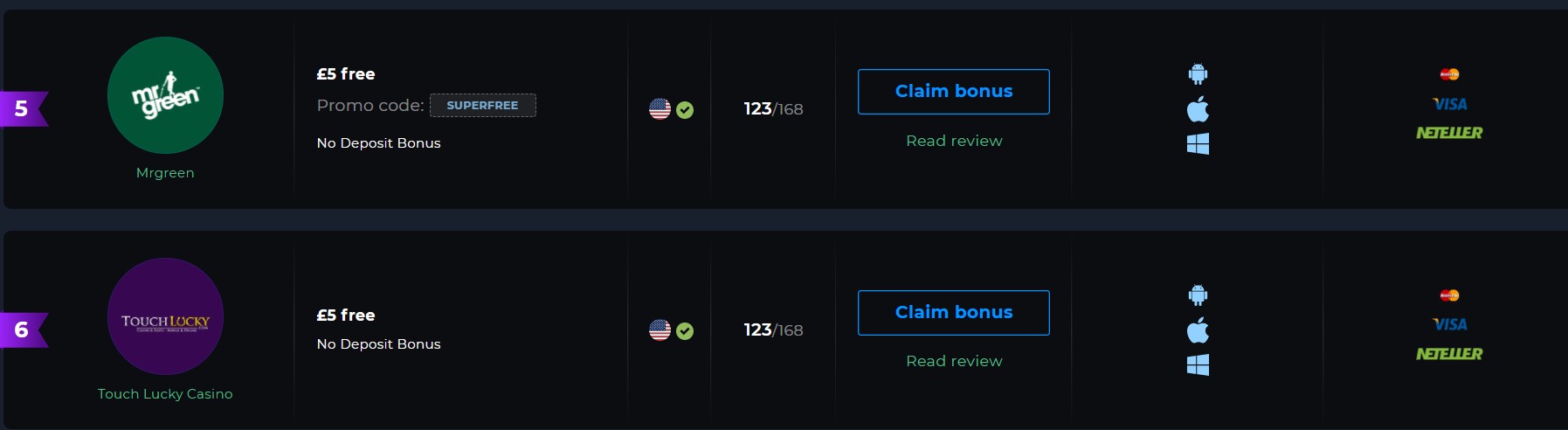Viewport: 1568px width, 430px height.
Task: Open Read review link for Mrgreen
Action: (954, 141)
